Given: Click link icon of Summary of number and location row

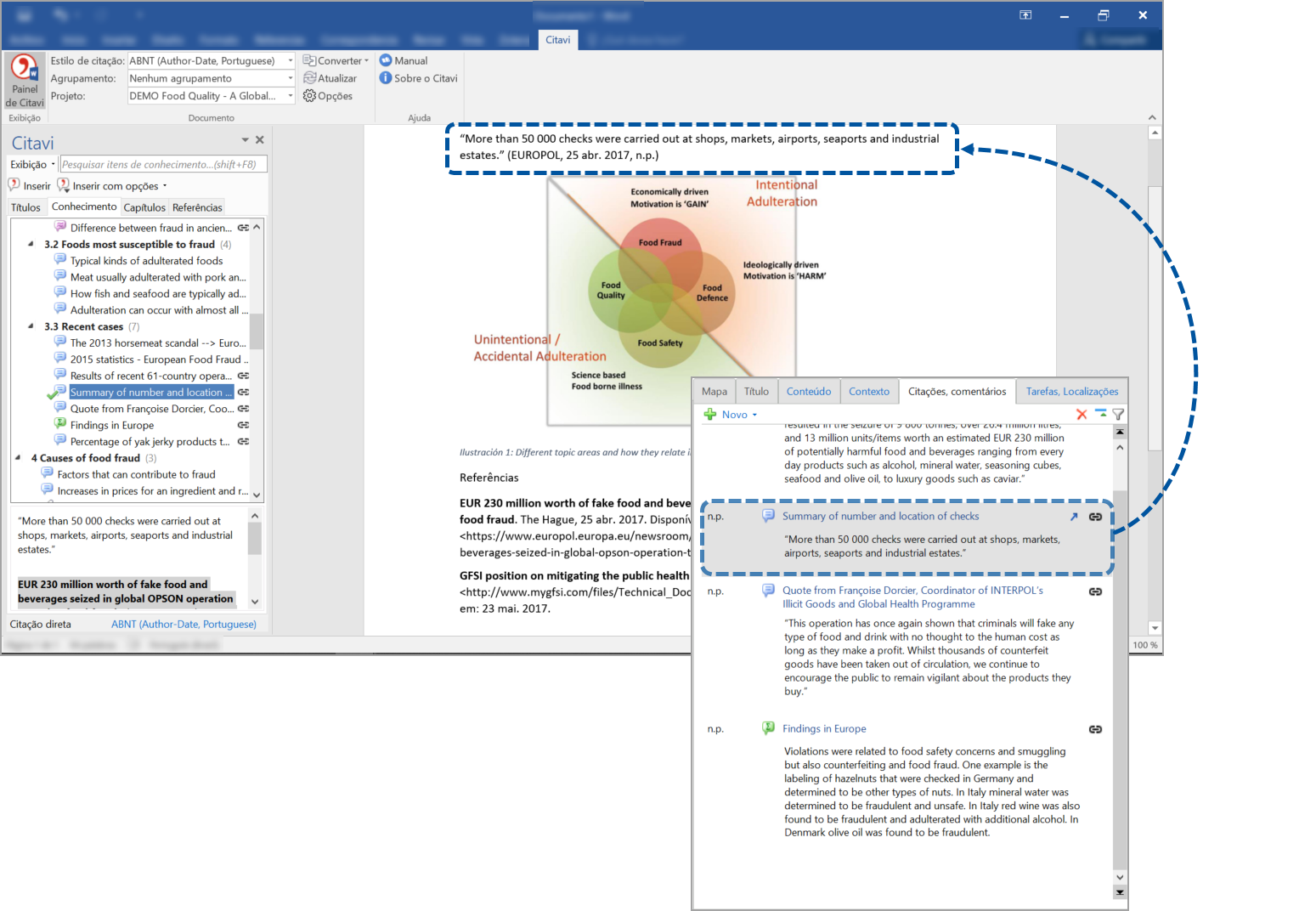Looking at the screenshot, I should (244, 392).
